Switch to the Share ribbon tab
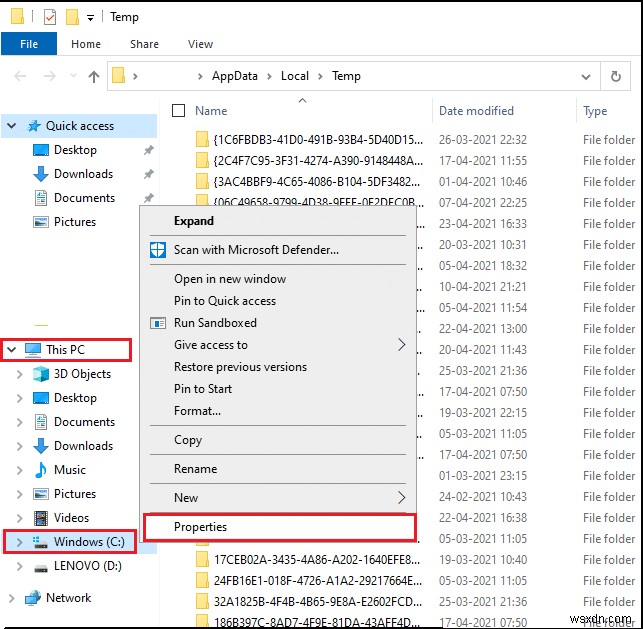This screenshot has width=643, height=629. click(144, 44)
